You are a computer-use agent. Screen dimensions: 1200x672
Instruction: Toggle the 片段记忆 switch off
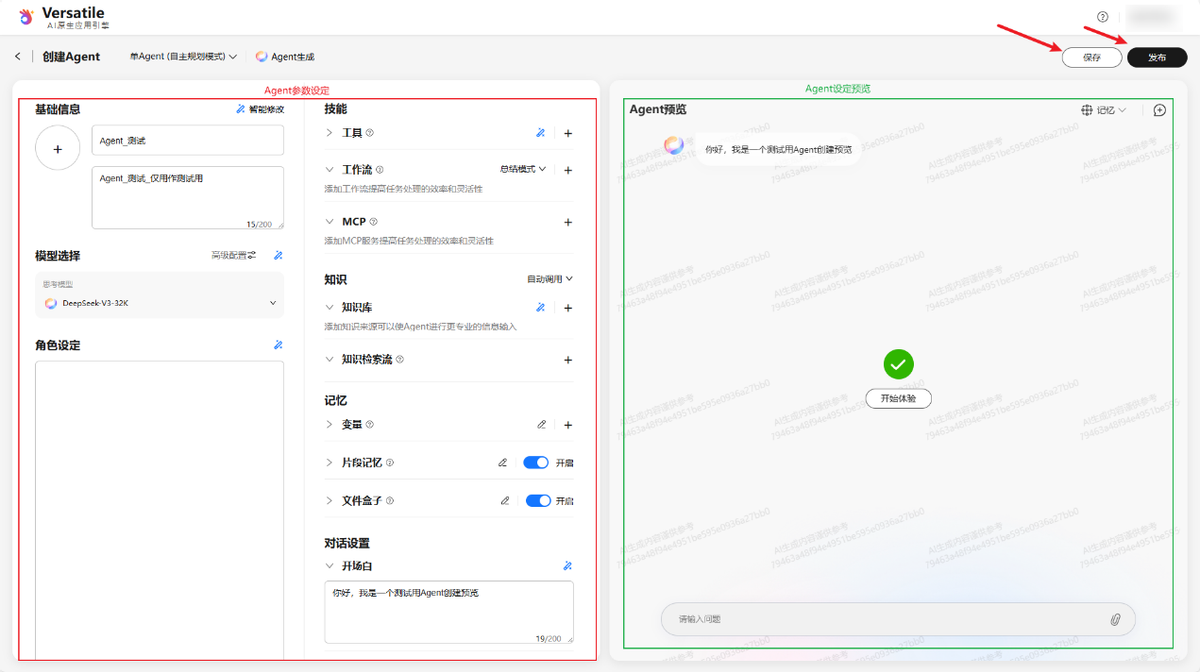tap(537, 463)
